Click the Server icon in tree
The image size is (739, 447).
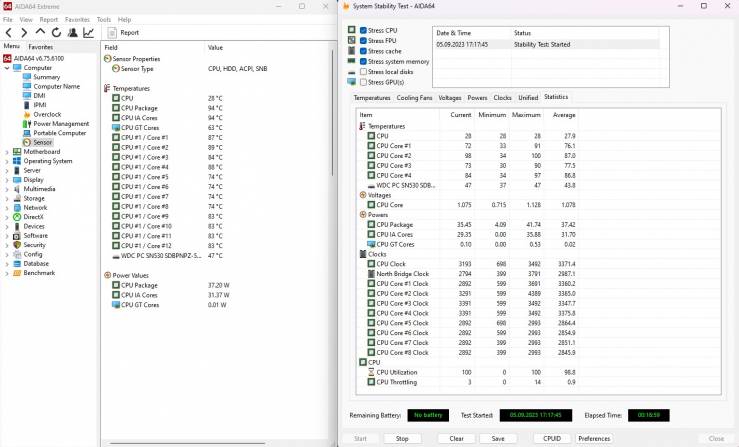click(x=17, y=170)
